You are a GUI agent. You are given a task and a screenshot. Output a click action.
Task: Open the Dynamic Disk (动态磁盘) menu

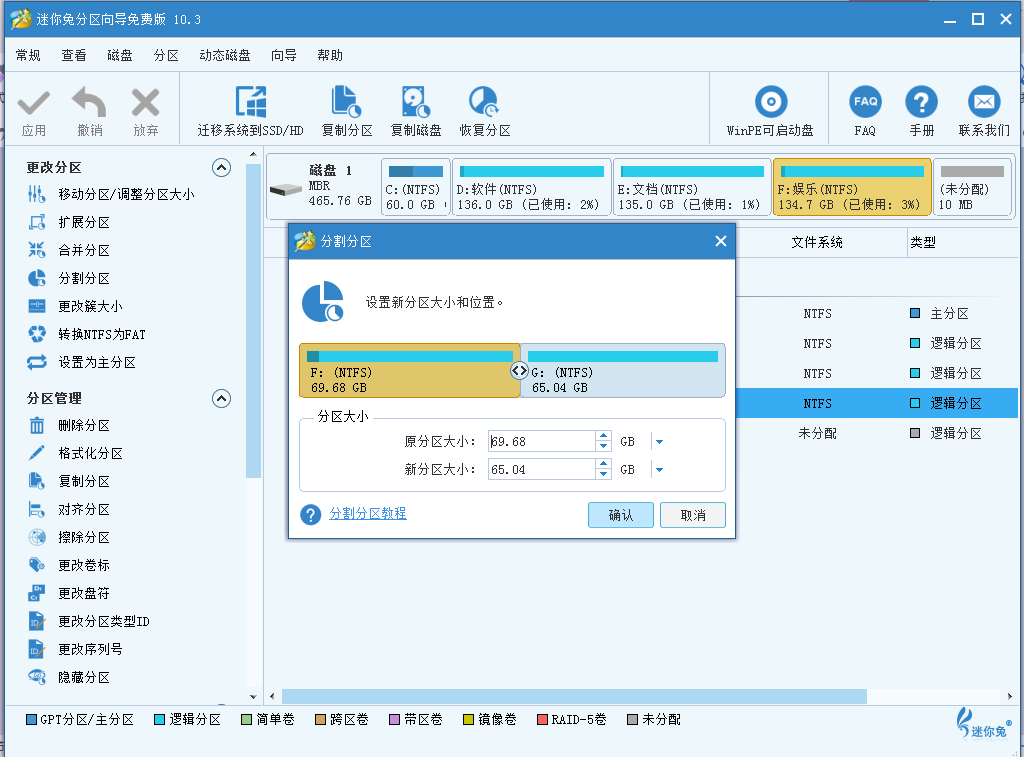click(225, 56)
